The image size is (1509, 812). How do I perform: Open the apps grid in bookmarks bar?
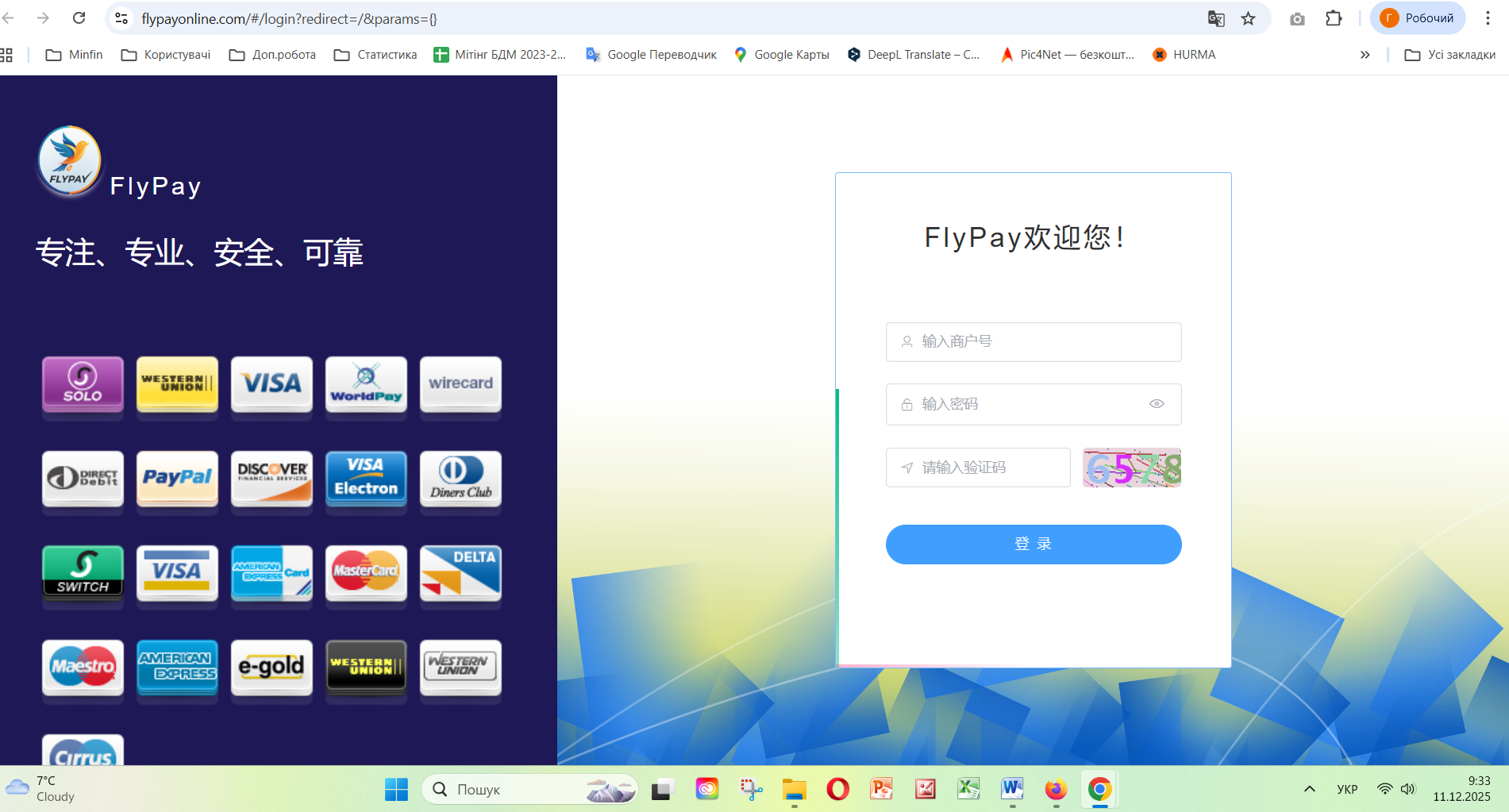pos(6,55)
